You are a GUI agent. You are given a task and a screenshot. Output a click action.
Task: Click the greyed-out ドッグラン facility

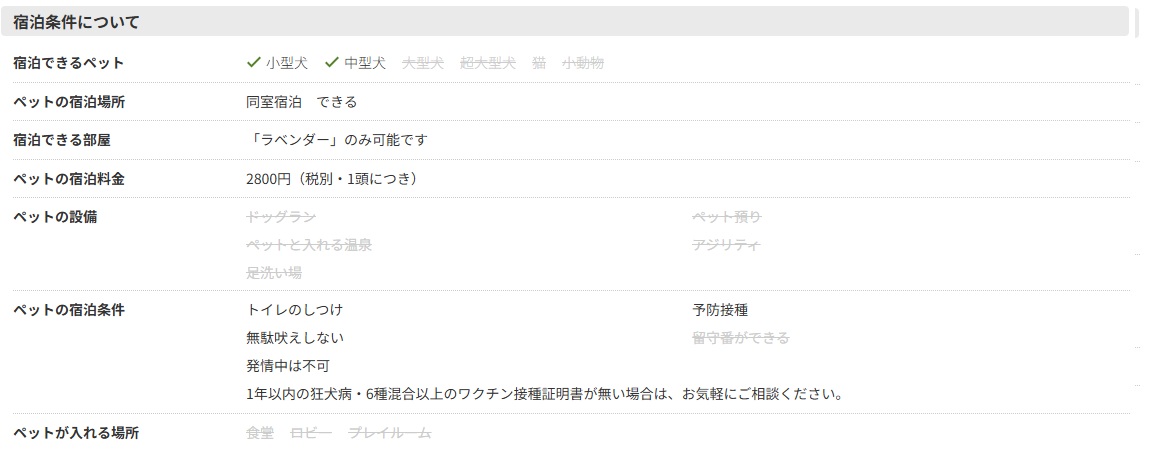[x=281, y=217]
